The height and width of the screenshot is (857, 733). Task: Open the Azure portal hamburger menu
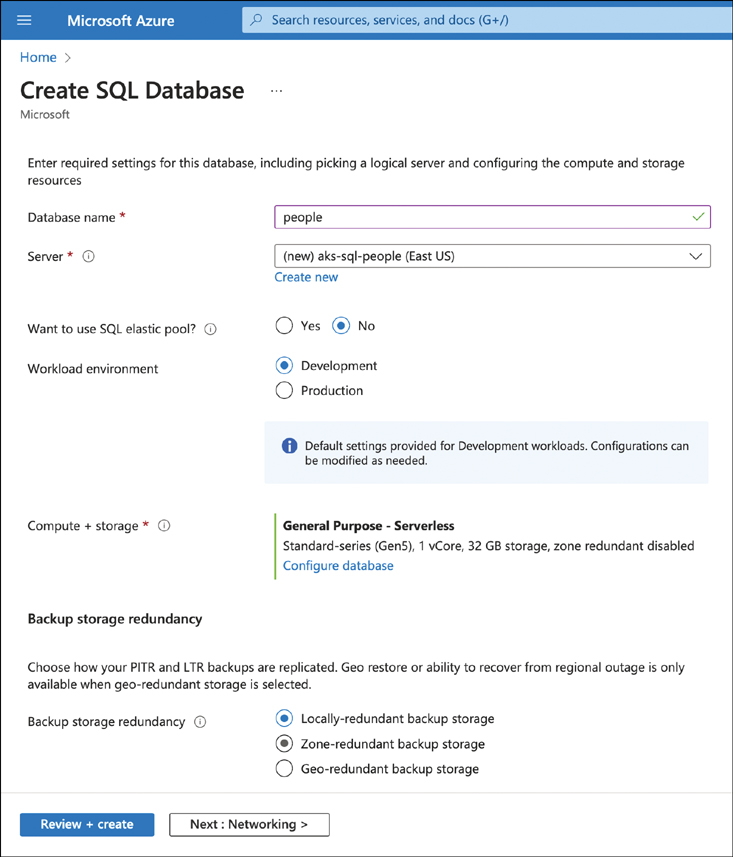[x=25, y=20]
